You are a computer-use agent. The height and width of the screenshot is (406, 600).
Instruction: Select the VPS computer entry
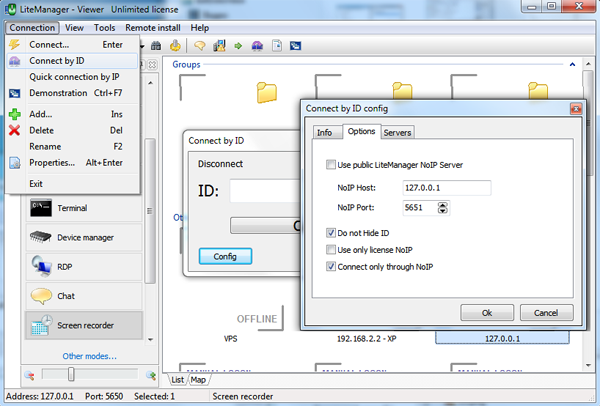click(230, 339)
